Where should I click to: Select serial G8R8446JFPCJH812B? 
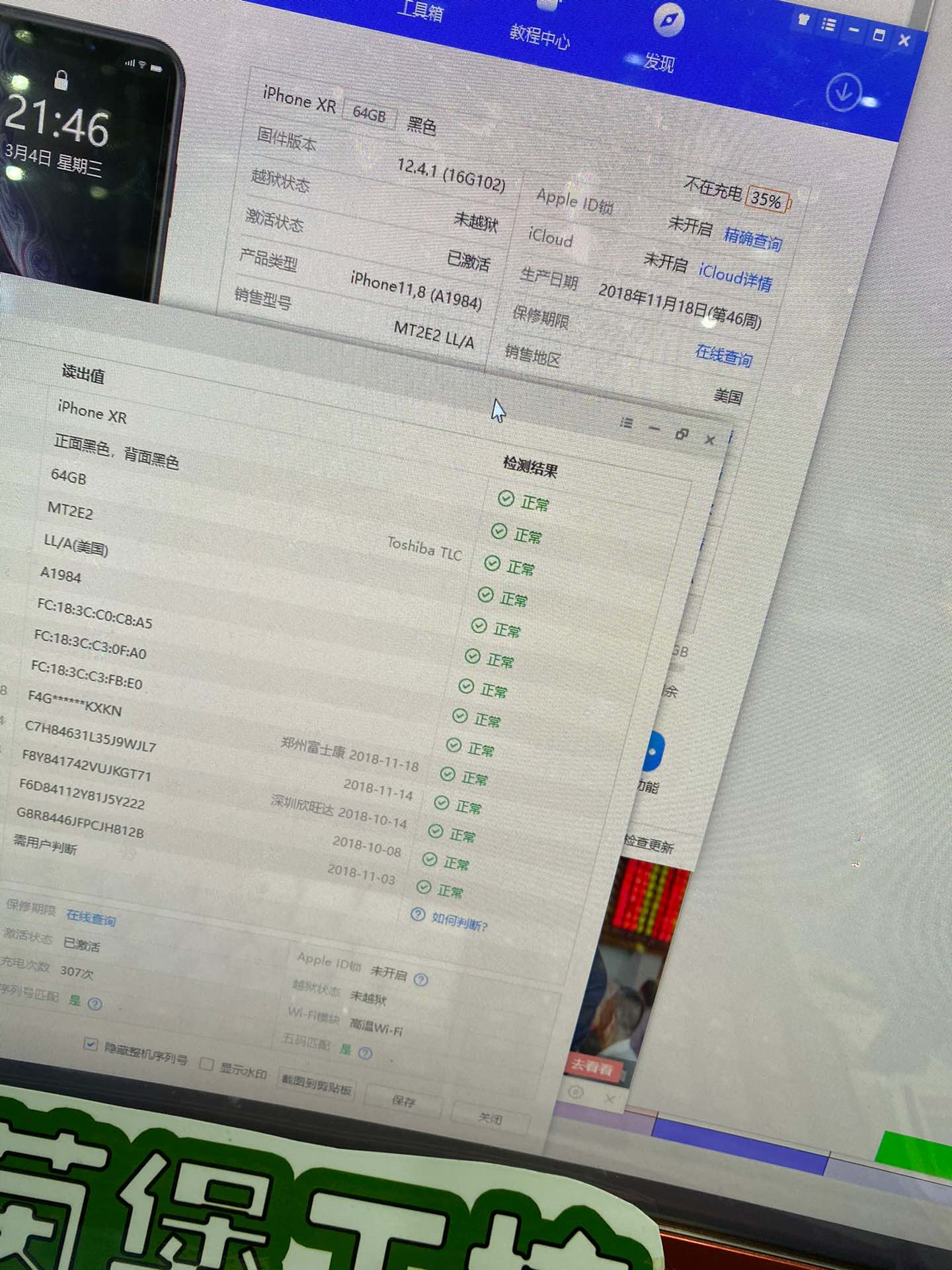pos(80,822)
